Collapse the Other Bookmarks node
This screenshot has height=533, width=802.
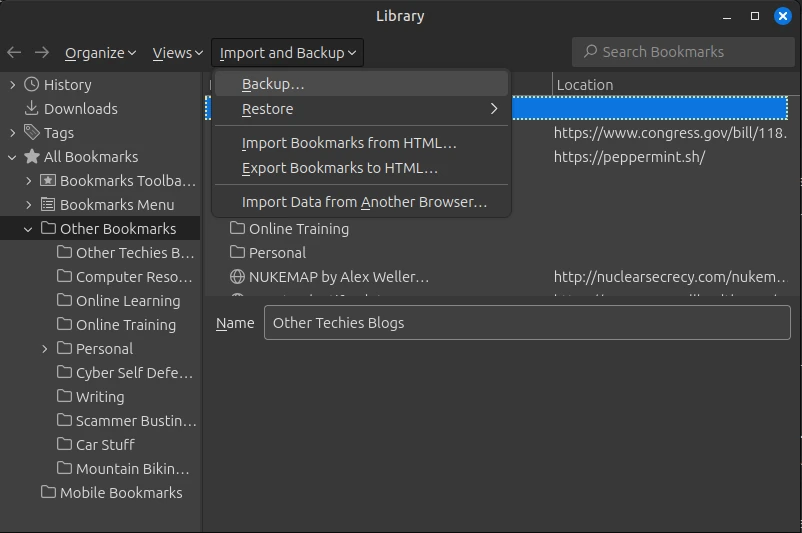tap(28, 229)
